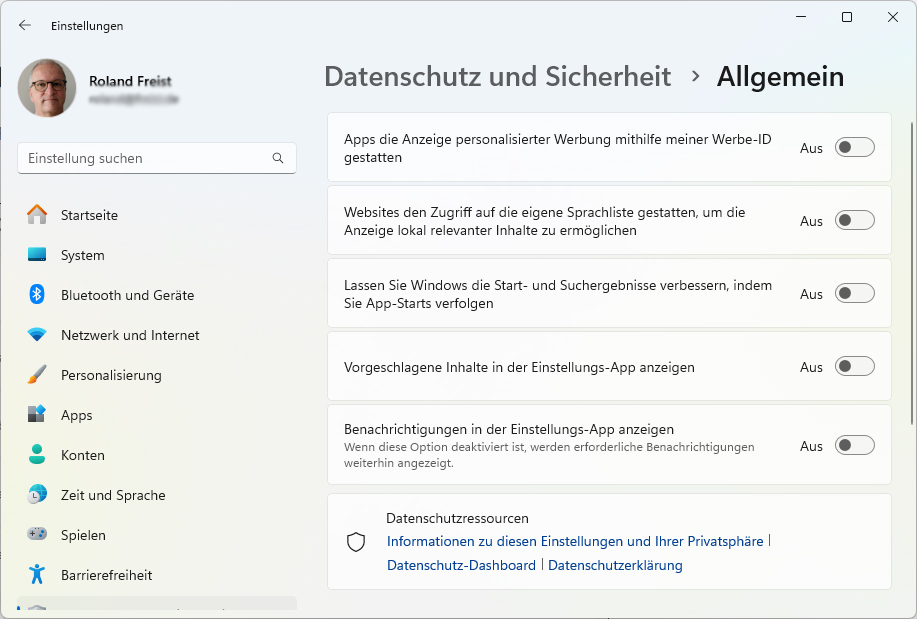Click the shield icon beside Datenschutzressourcen
917x619 pixels.
(356, 542)
